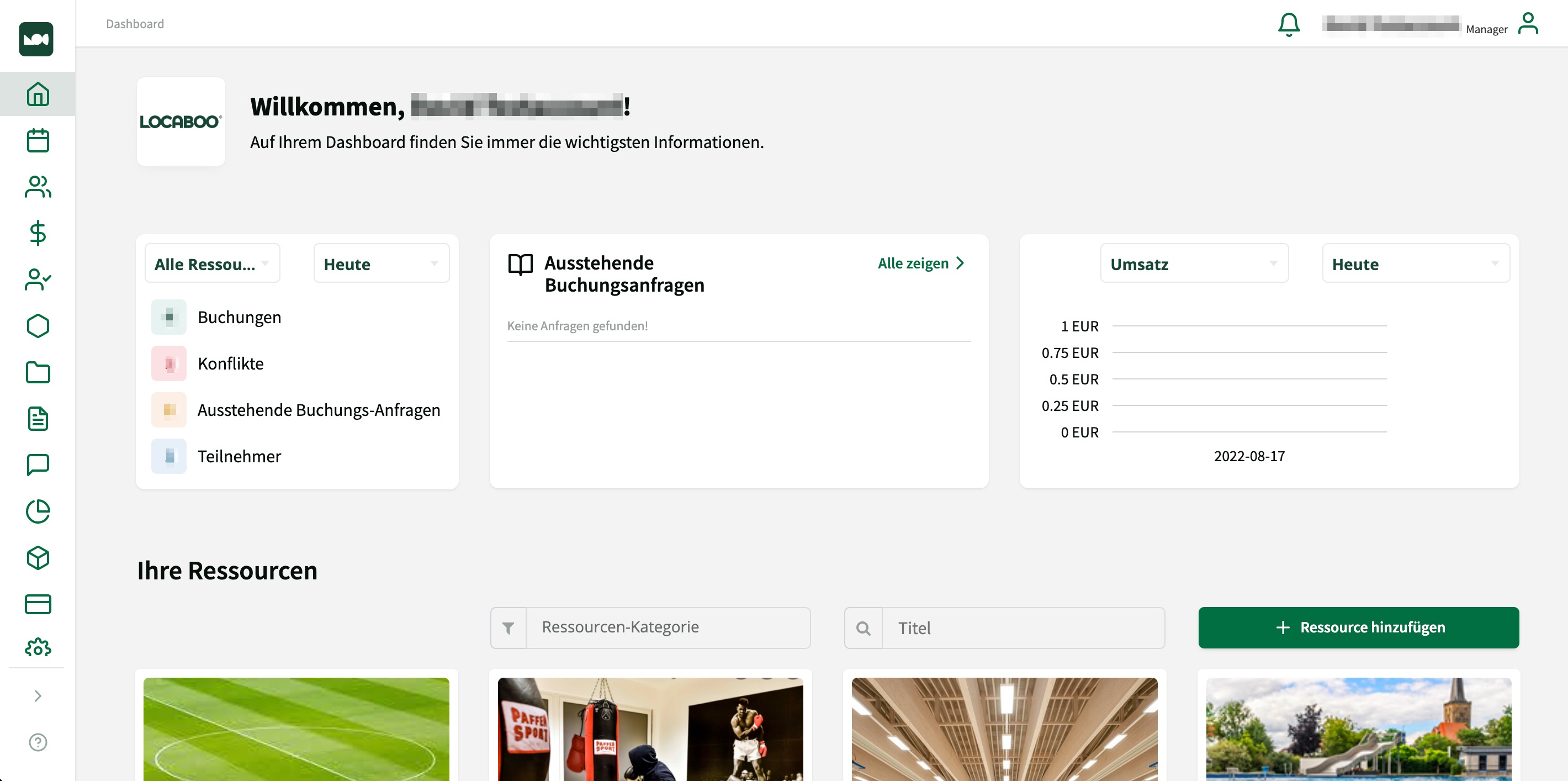
Task: Open the calendar icon in sidebar
Action: pyautogui.click(x=38, y=140)
